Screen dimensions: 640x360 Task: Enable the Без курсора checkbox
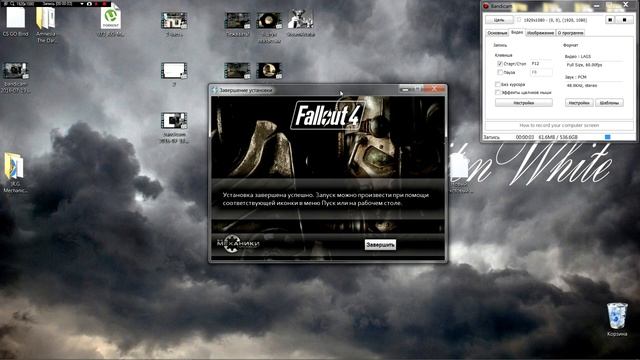497,84
